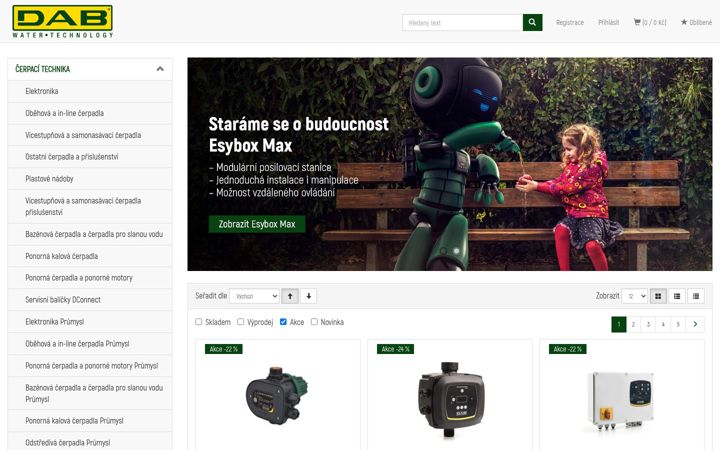
Task: Click the Přihlásit login link
Action: [608, 22]
